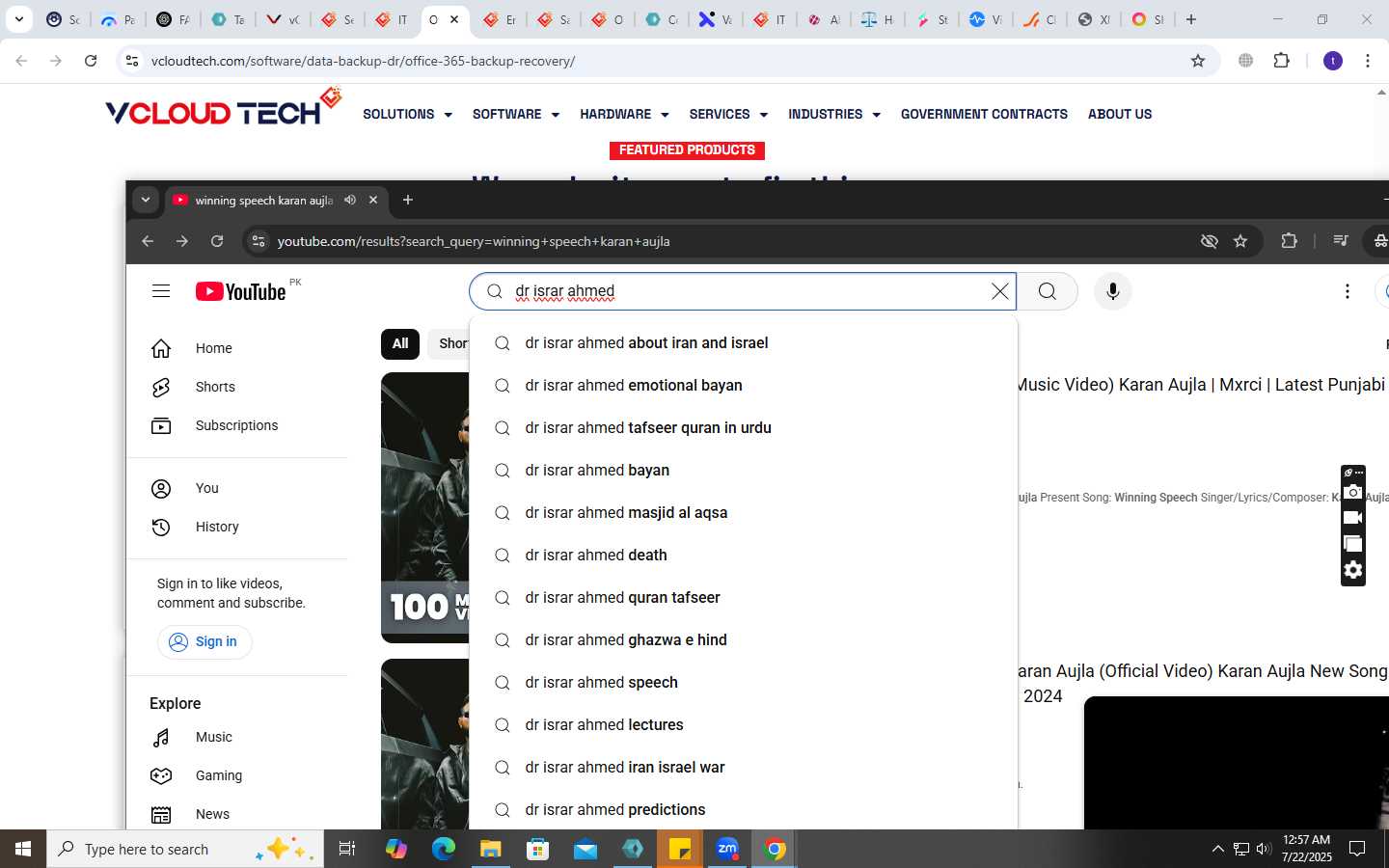Select suggestion 'dr israr ahmed about iran and israel'
Viewport: 1389px width, 868px height.
coord(743,343)
